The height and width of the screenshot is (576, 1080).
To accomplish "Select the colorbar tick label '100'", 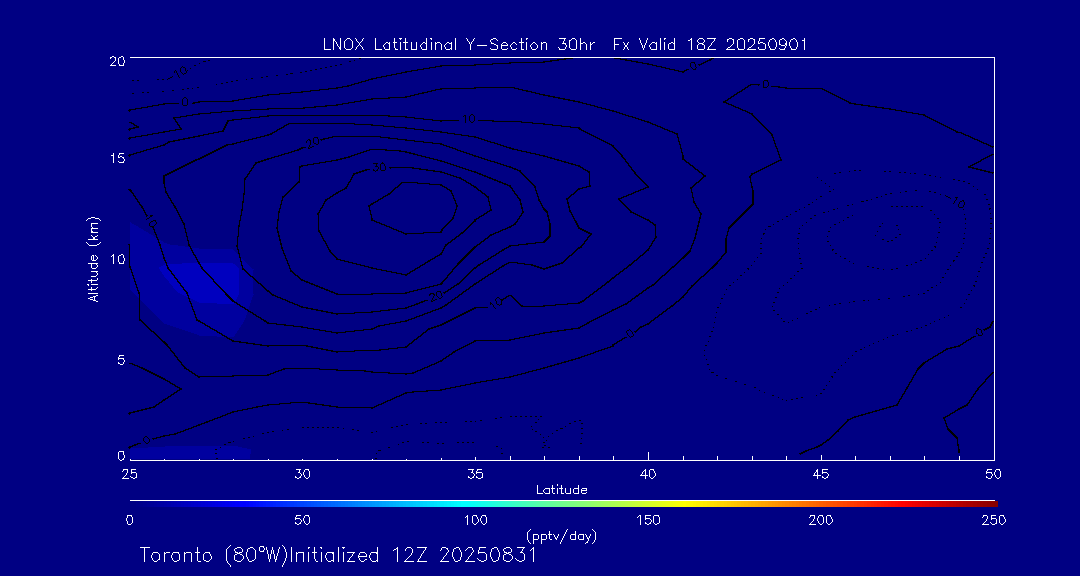I will (x=475, y=520).
